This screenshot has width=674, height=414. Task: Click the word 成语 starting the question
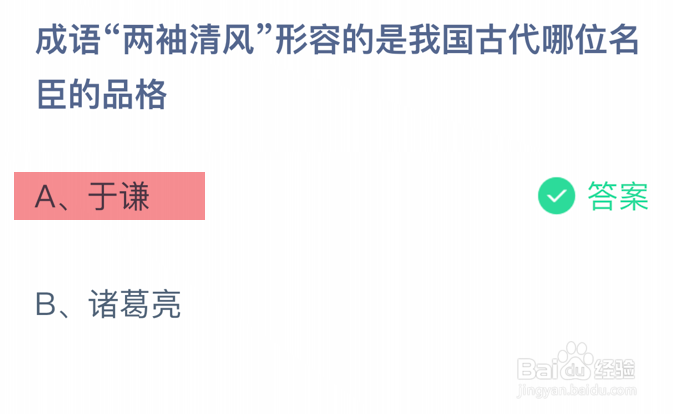tap(68, 40)
